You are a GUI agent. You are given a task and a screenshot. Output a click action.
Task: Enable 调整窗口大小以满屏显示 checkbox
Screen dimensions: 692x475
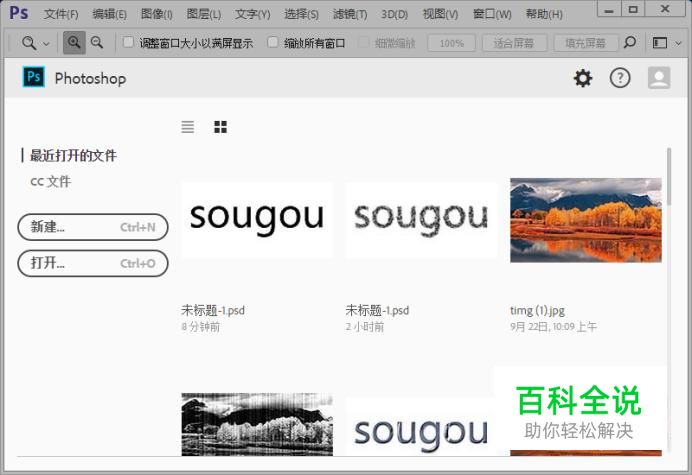pos(128,42)
